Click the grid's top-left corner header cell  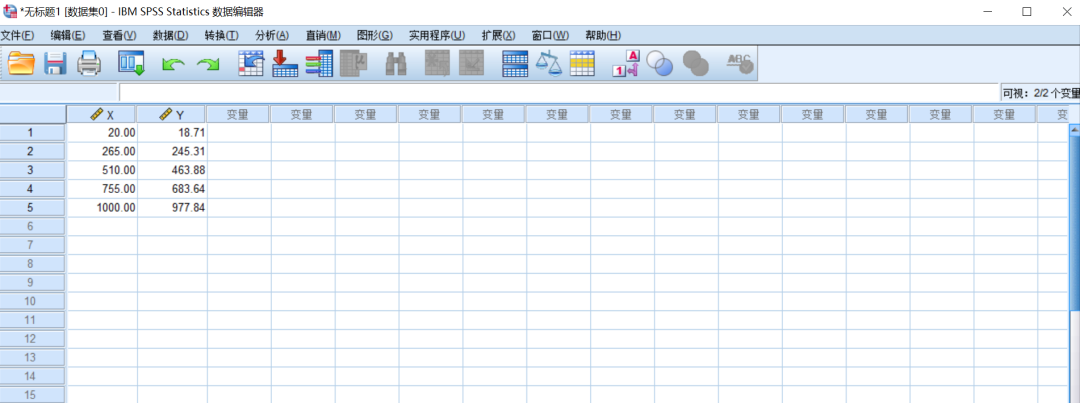click(33, 114)
